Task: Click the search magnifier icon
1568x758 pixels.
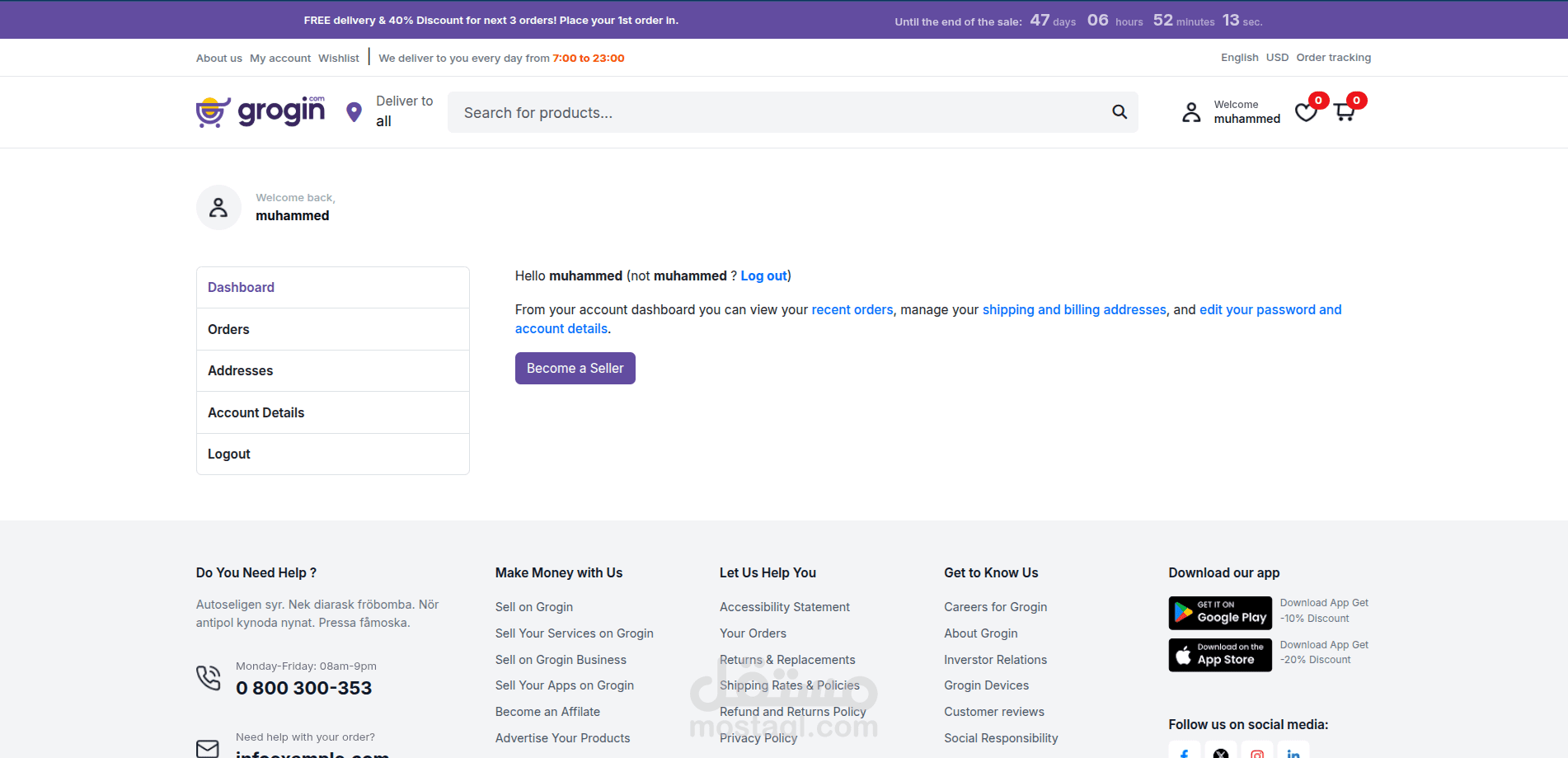Action: 1119,112
